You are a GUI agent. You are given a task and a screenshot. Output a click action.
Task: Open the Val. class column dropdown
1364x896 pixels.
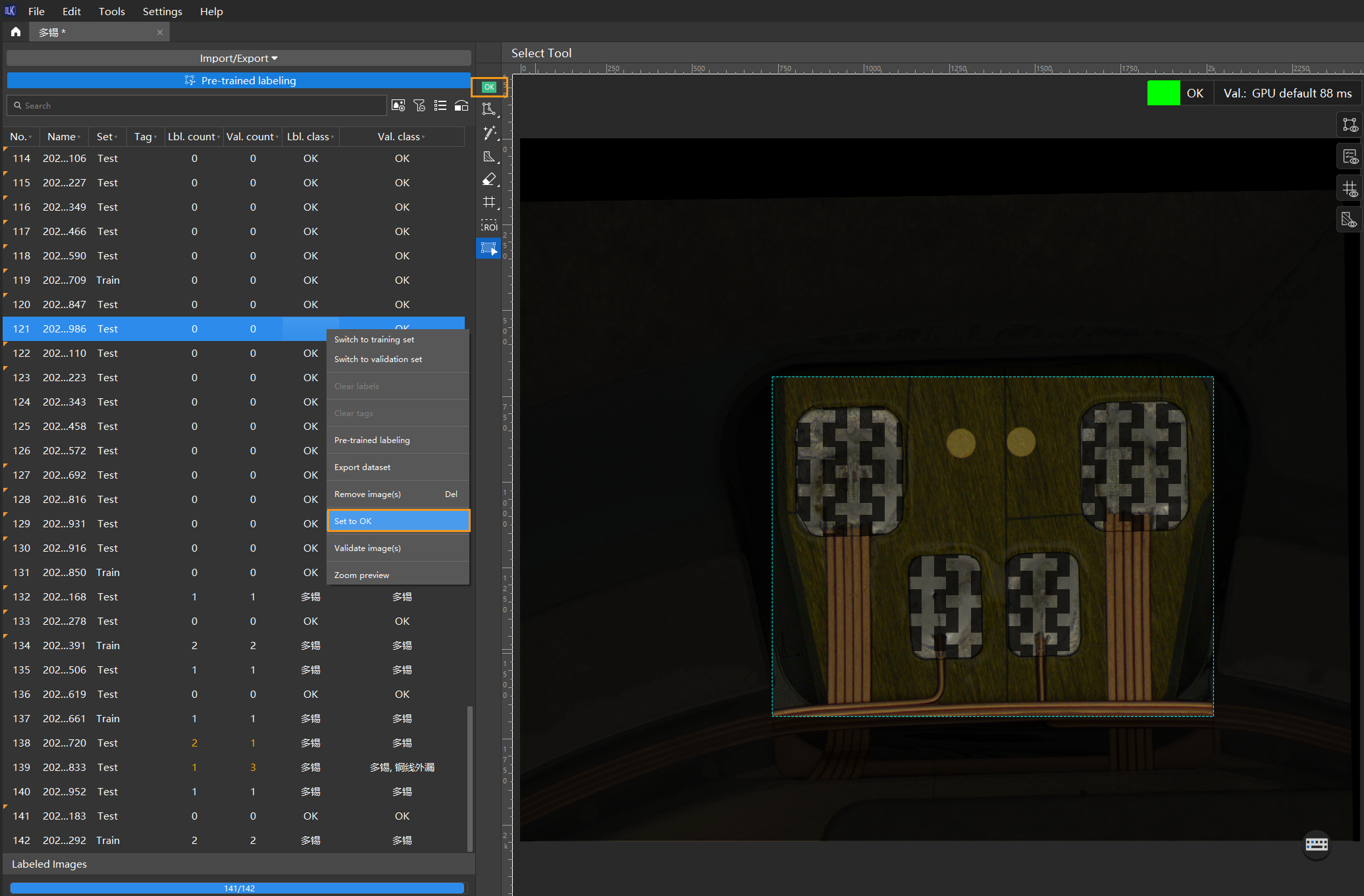(423, 137)
